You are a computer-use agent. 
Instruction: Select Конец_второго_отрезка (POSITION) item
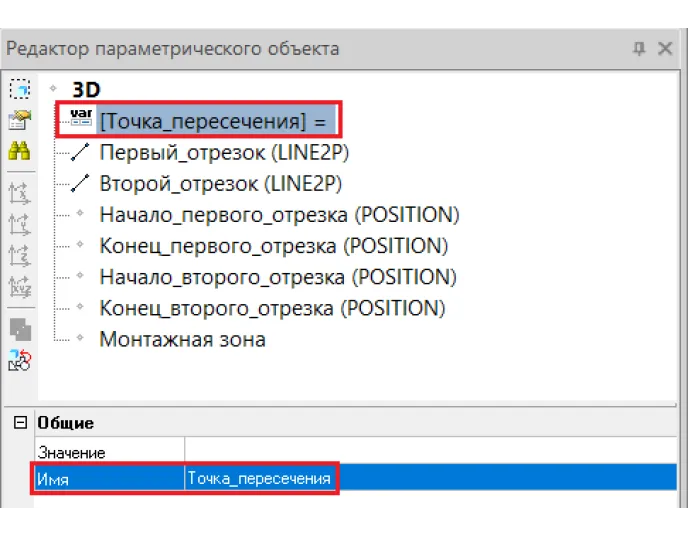[272, 308]
